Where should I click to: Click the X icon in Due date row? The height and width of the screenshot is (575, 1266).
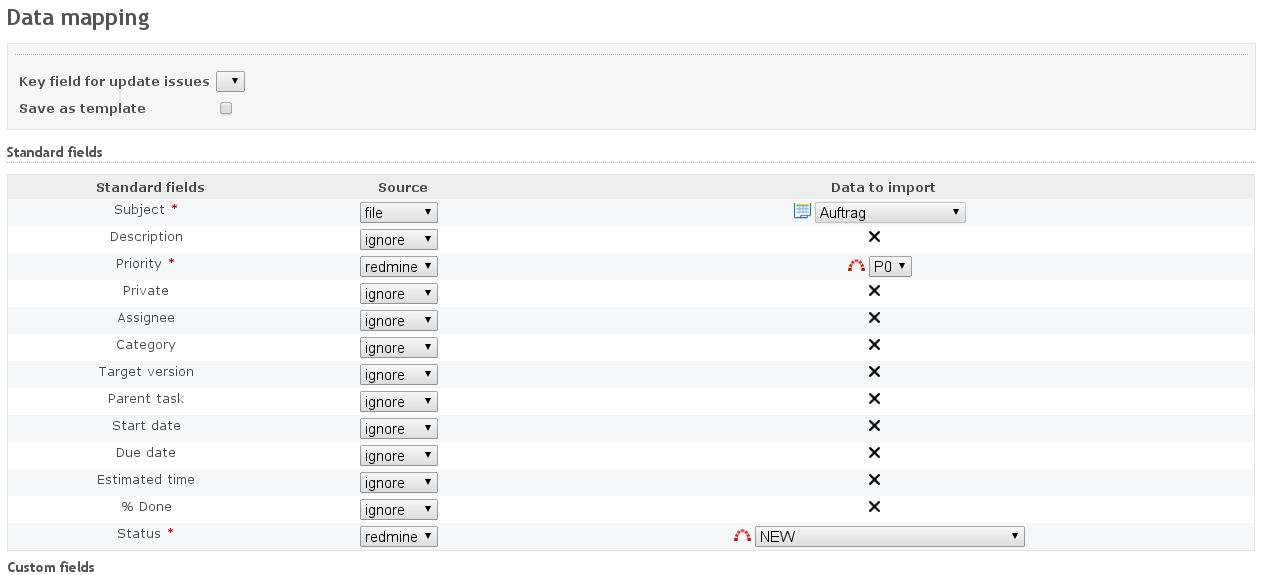pyautogui.click(x=874, y=453)
